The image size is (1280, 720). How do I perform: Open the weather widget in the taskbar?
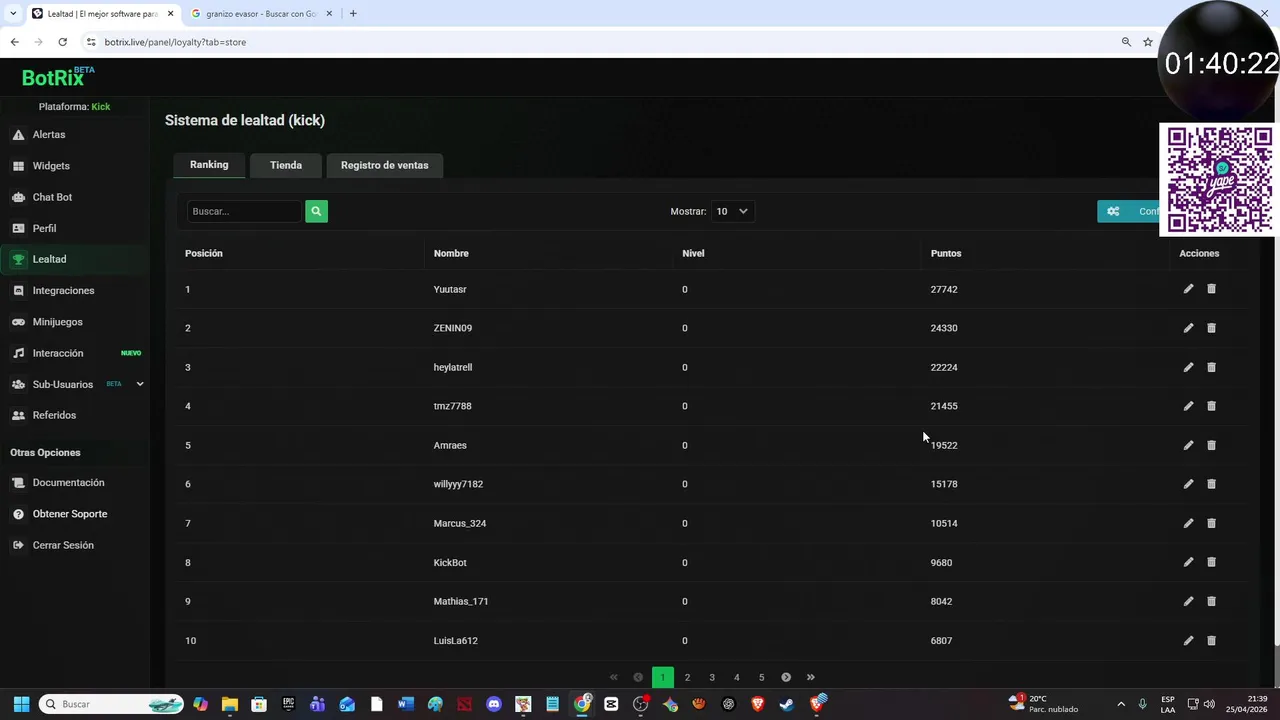1043,704
